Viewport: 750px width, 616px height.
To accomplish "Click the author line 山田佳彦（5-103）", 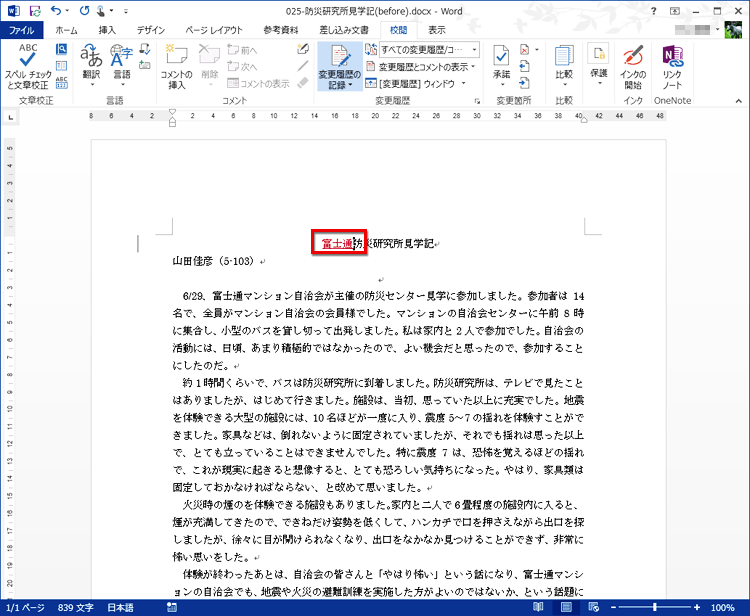I will 214,261.
